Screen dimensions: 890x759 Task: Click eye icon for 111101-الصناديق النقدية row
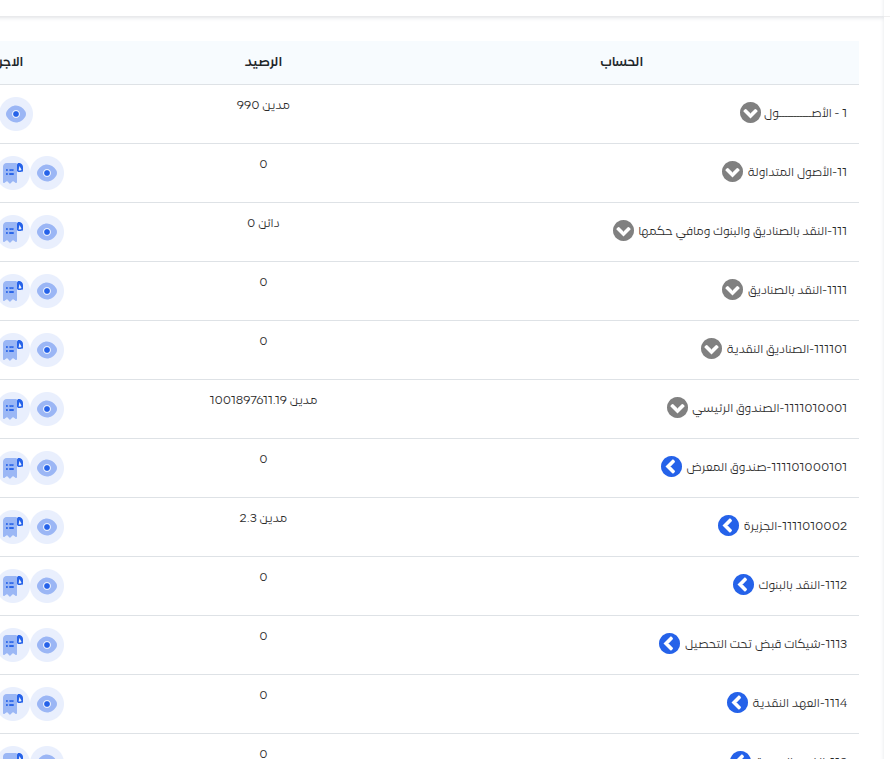click(x=46, y=350)
